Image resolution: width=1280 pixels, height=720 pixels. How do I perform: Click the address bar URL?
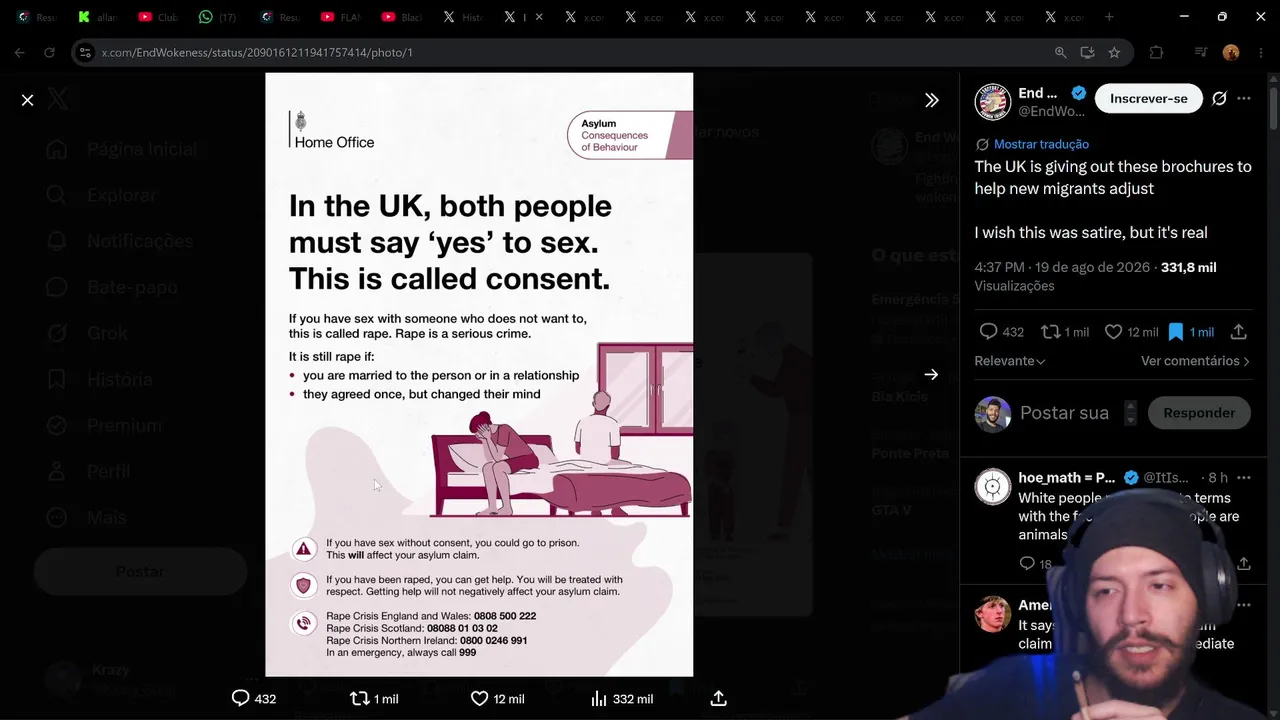[257, 52]
